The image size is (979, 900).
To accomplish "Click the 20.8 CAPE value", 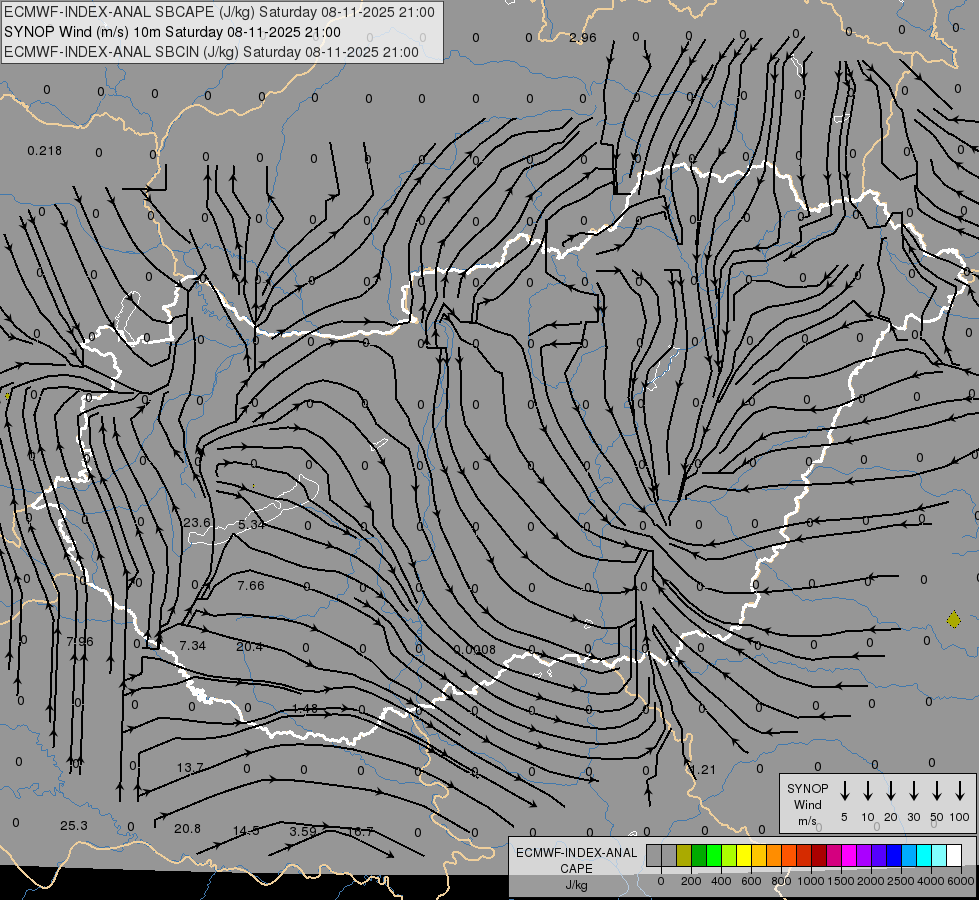I will [x=187, y=829].
